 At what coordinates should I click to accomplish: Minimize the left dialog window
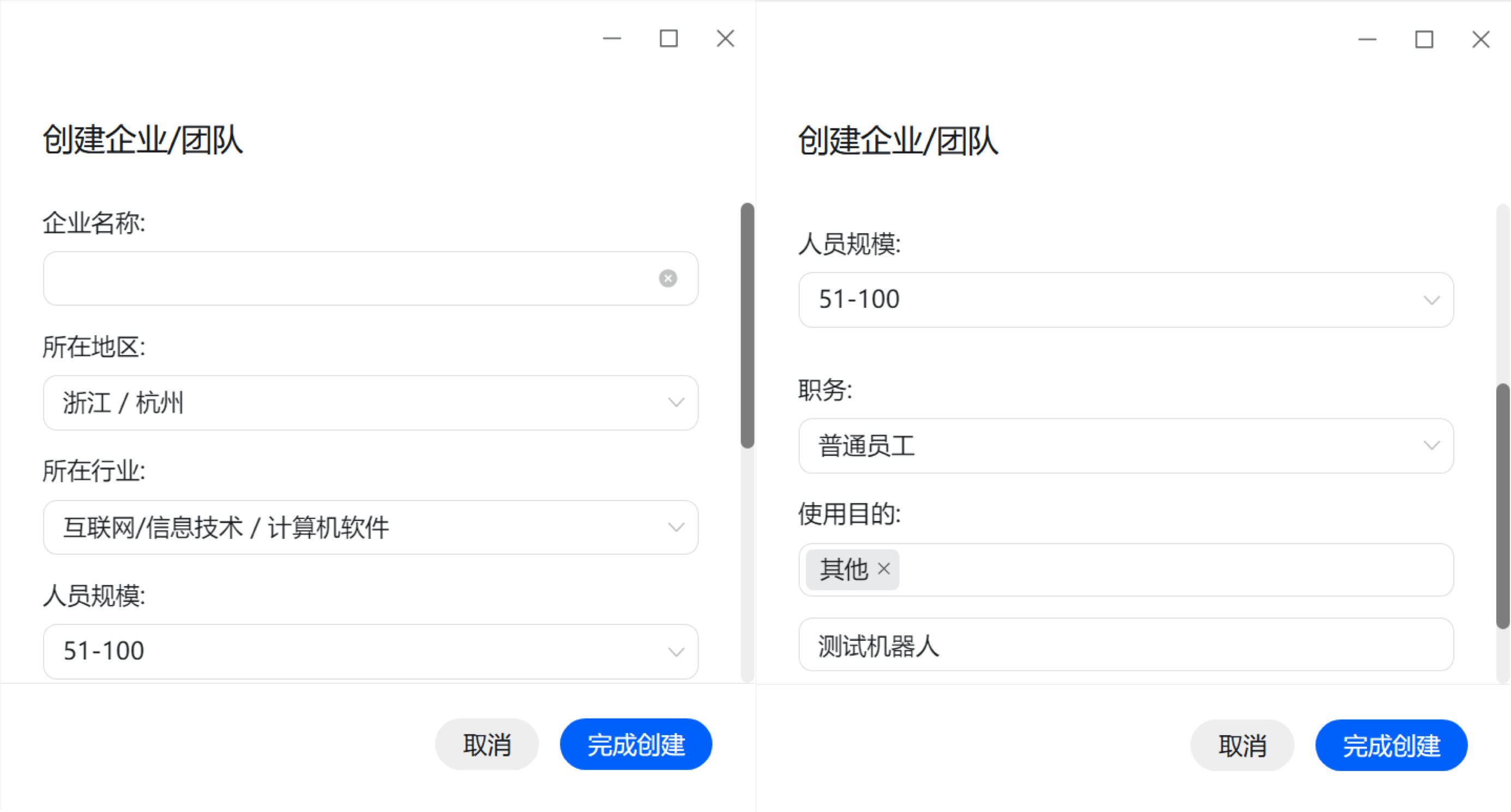point(612,39)
